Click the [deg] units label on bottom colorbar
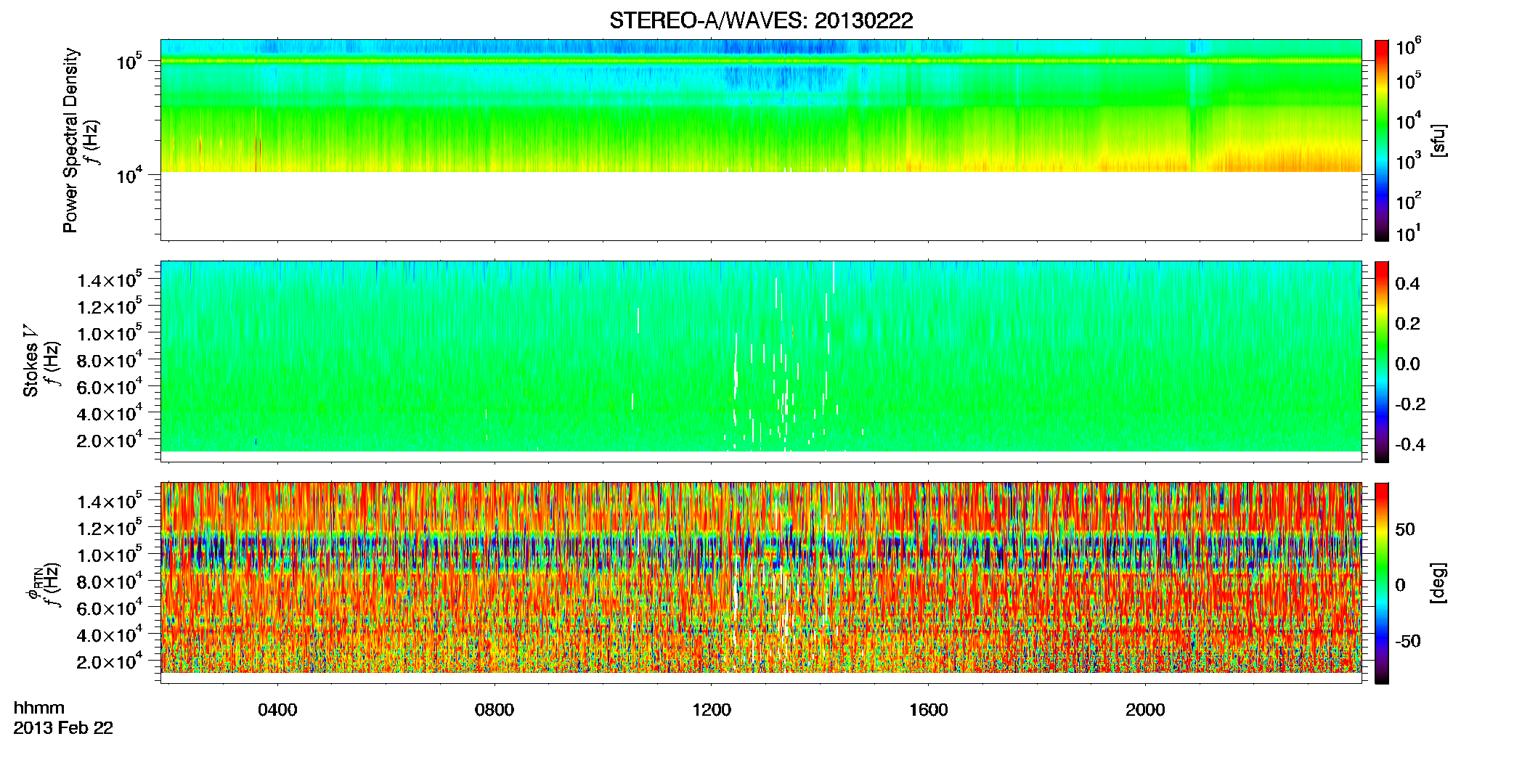Viewport: 1522px width, 784px height. [x=1438, y=583]
